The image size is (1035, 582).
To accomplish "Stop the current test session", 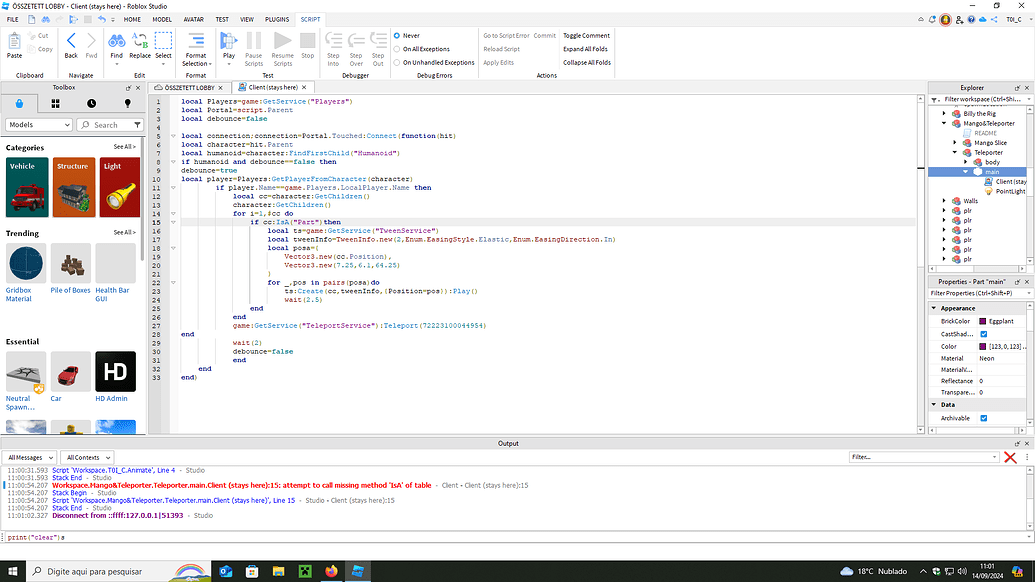I will coord(306,42).
